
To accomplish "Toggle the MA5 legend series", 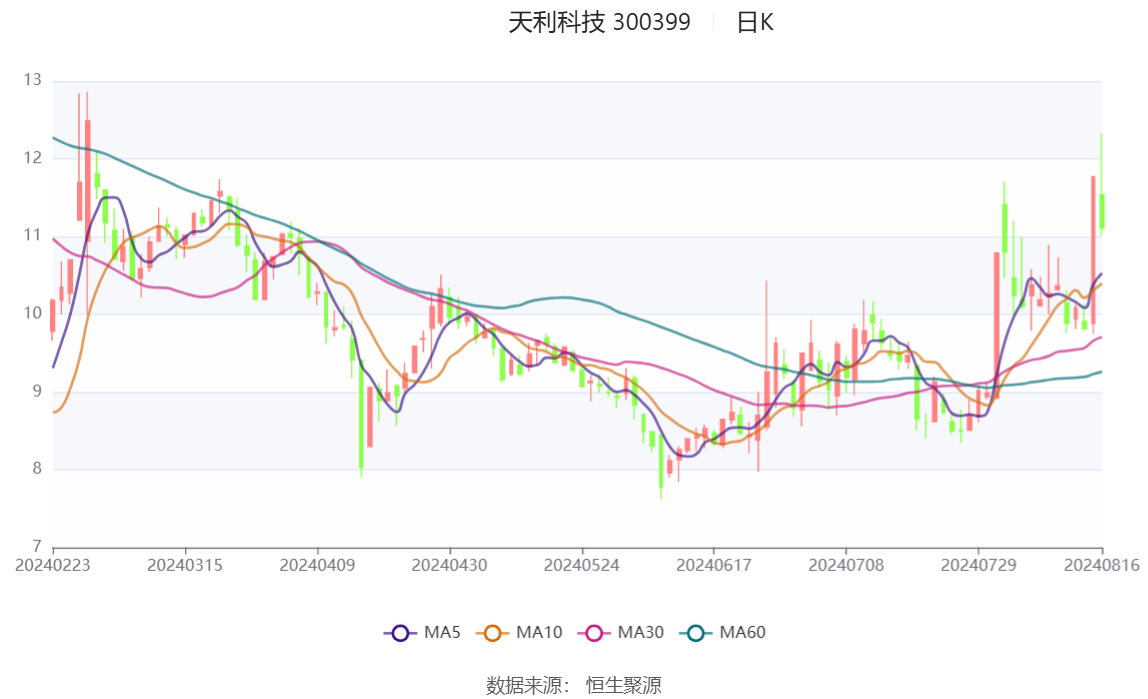I will 422,632.
